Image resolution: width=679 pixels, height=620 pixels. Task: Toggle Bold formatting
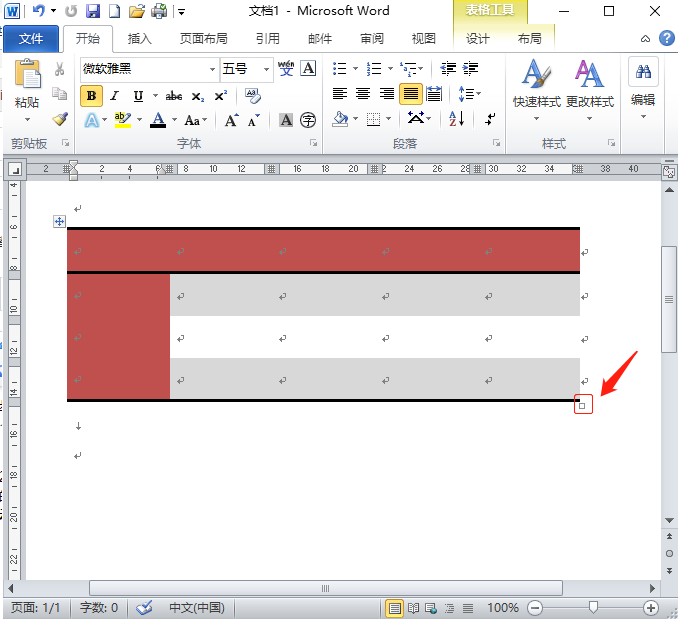click(x=91, y=96)
